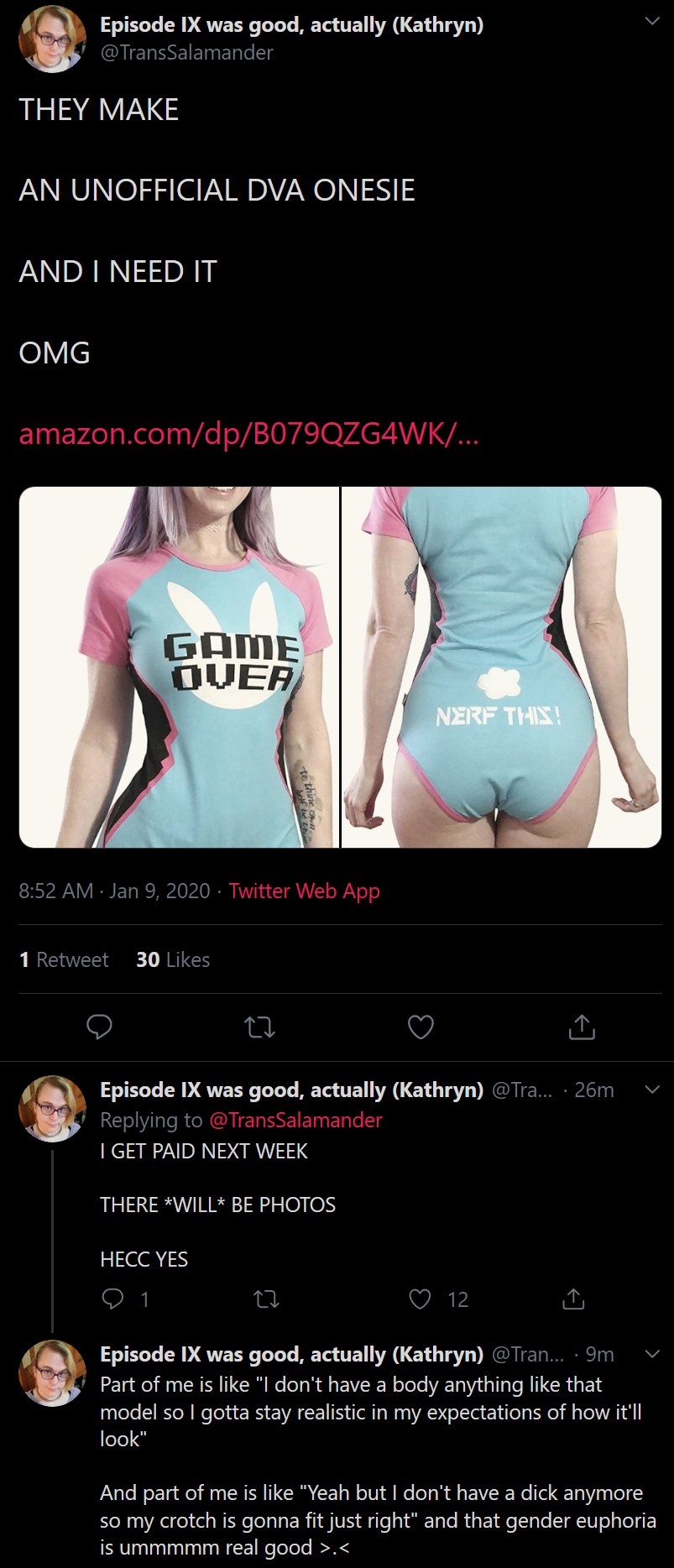Open the amazon.com product link

tap(248, 434)
